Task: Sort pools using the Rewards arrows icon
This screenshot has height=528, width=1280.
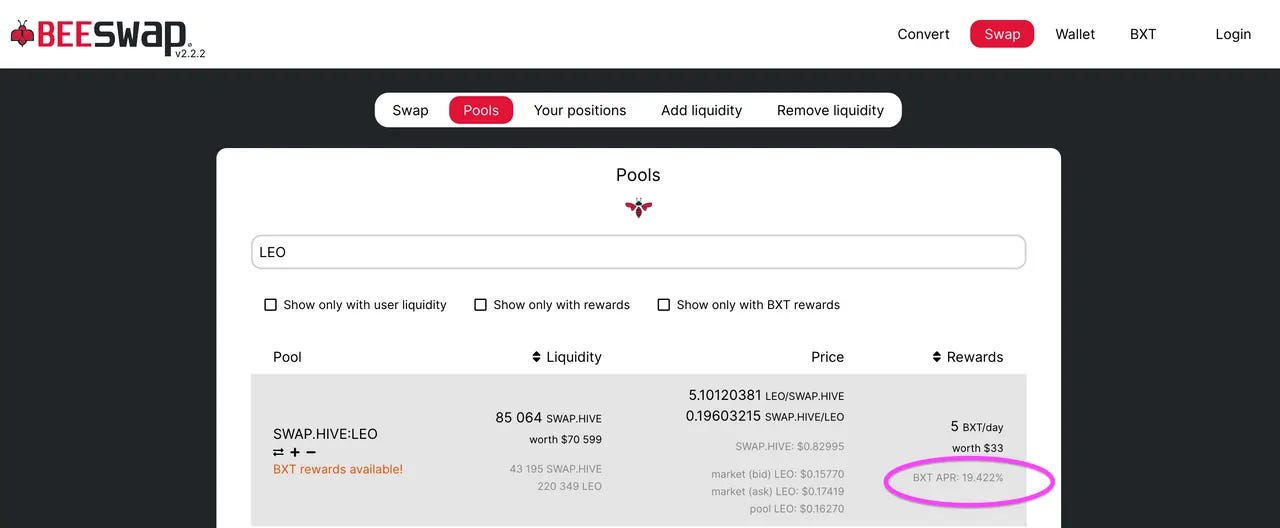Action: (x=937, y=357)
